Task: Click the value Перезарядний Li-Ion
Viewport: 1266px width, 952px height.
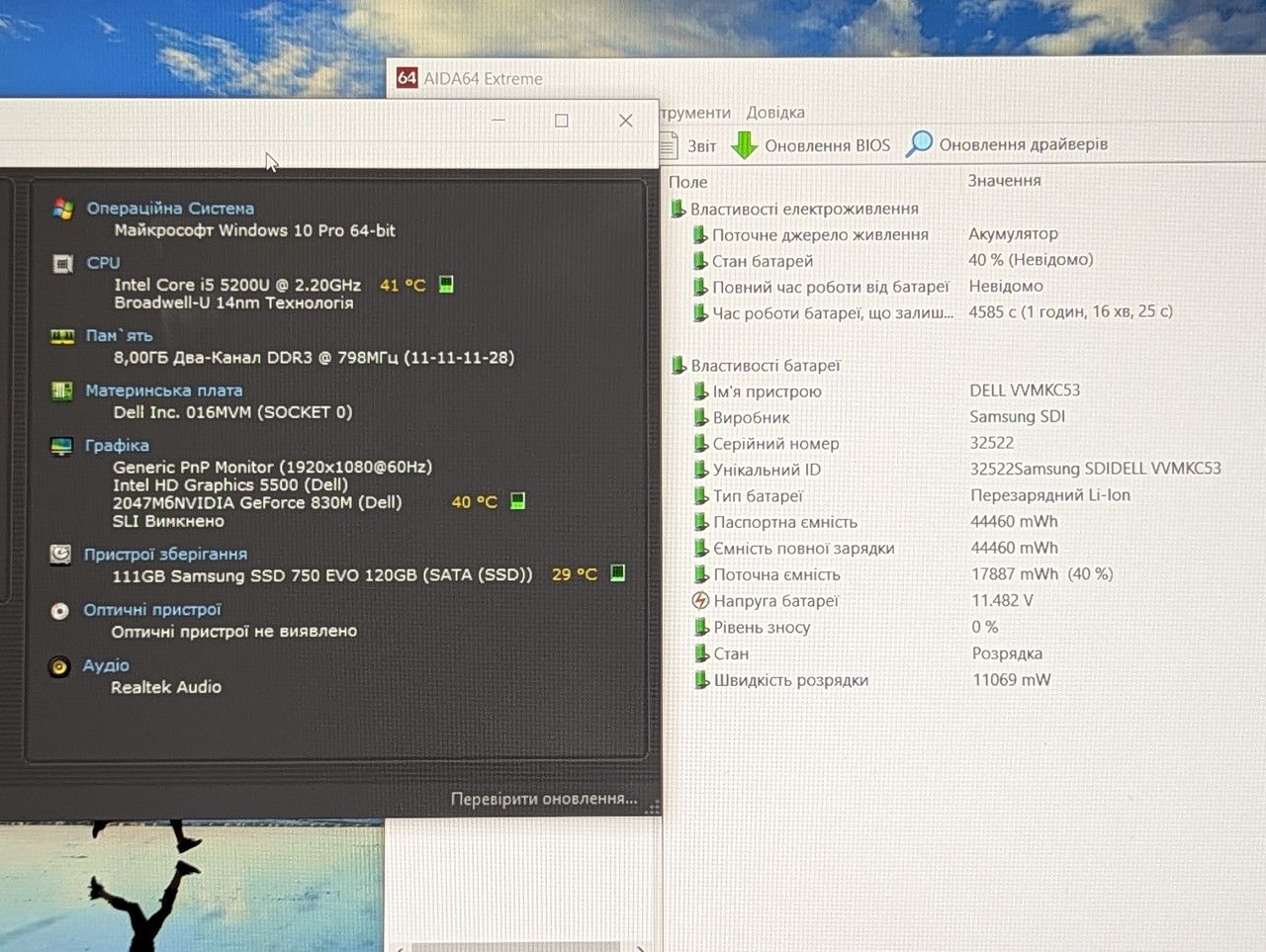Action: (x=1050, y=495)
